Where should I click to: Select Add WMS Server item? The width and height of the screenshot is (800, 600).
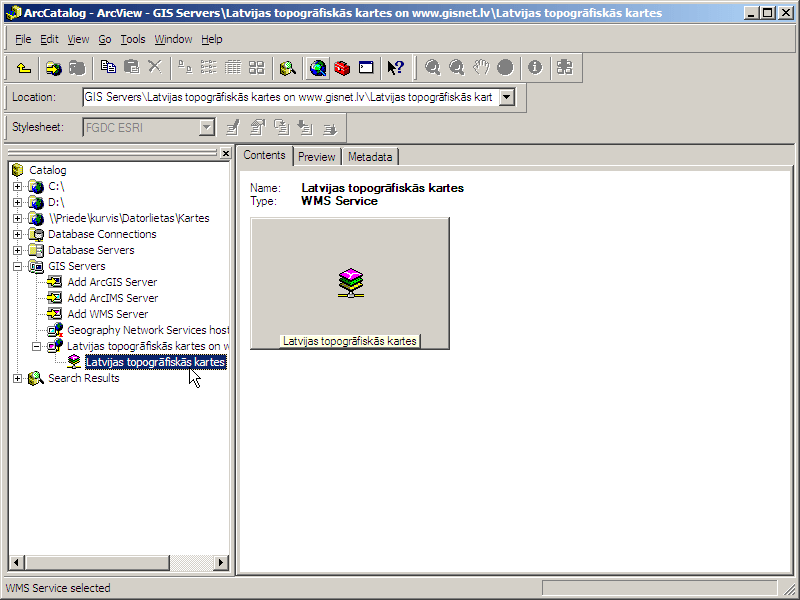click(x=108, y=314)
